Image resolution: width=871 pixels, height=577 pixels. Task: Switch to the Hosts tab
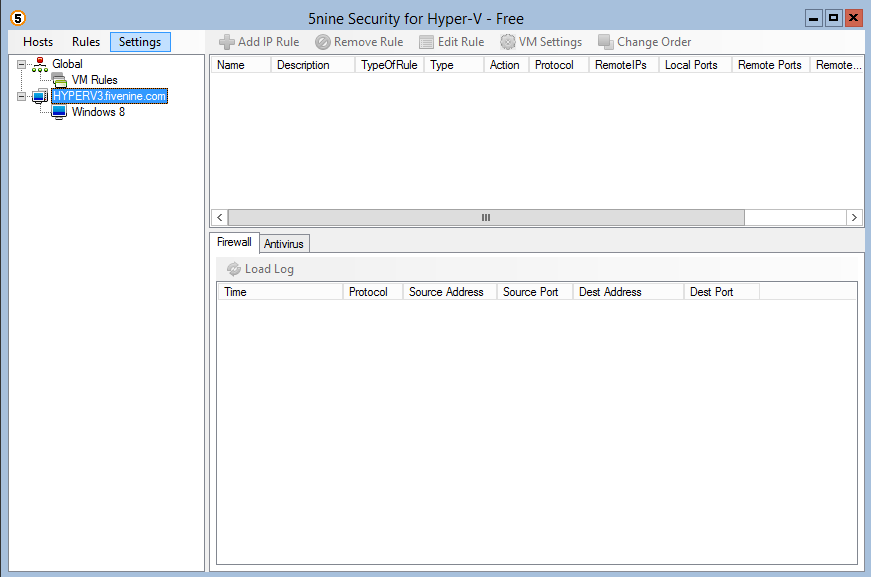click(x=37, y=41)
